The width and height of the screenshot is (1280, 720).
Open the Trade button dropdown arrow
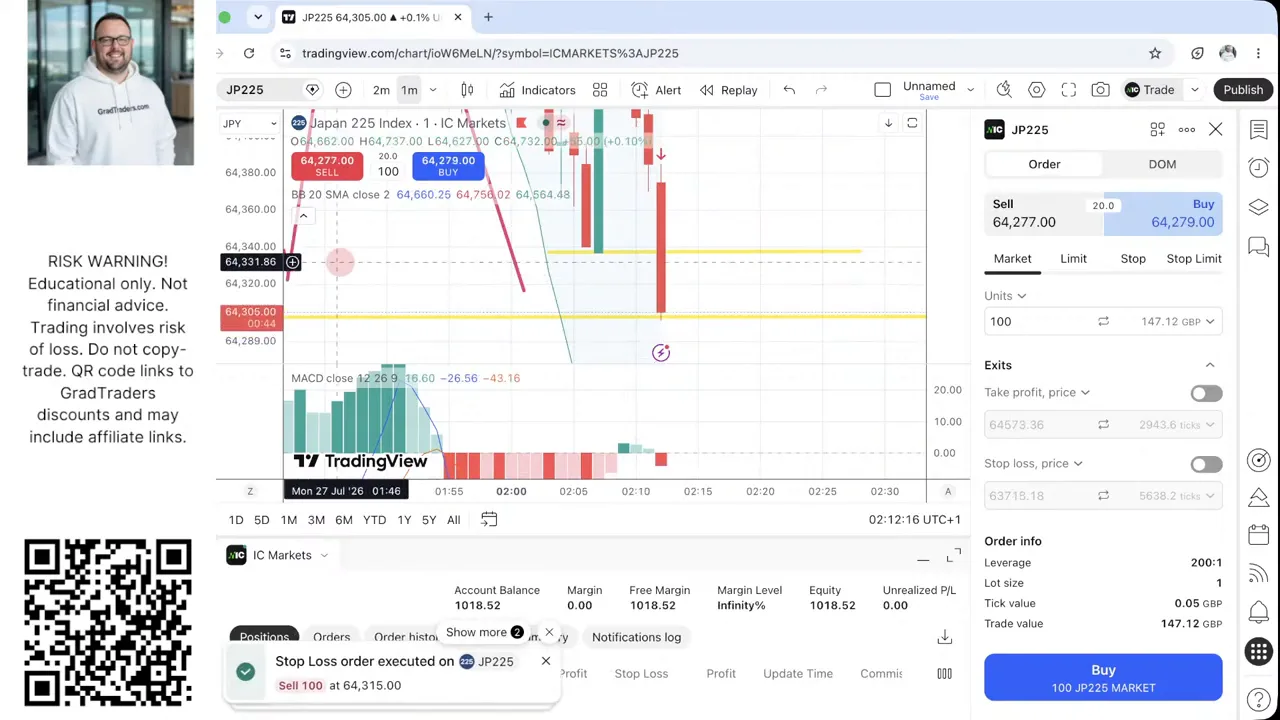pyautogui.click(x=1194, y=90)
